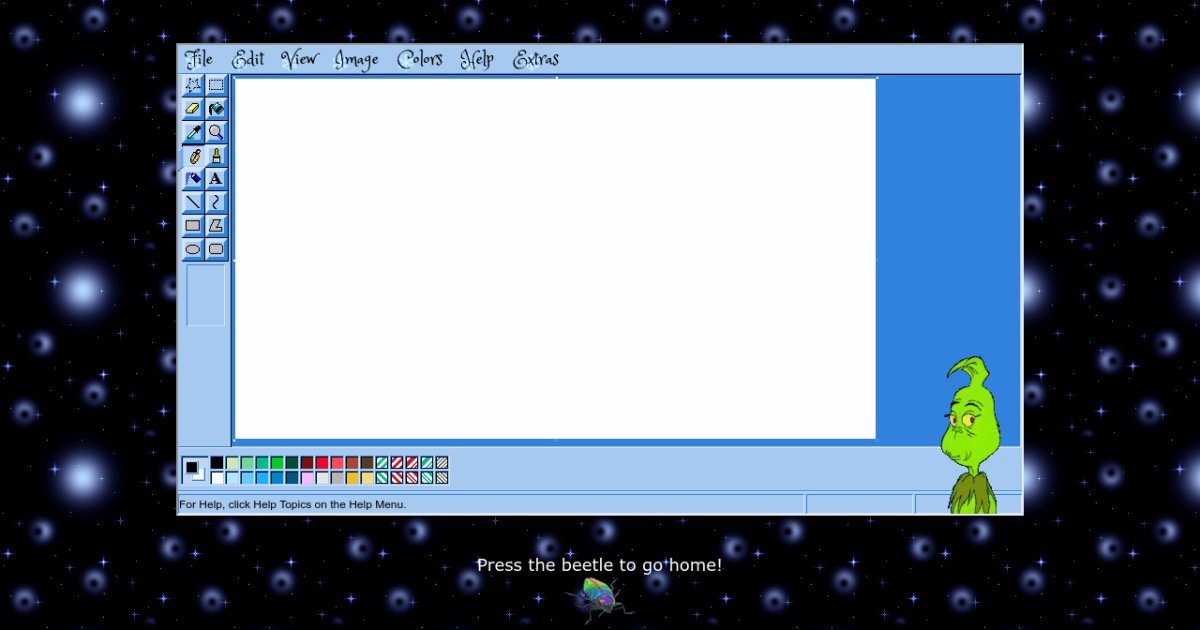
Task: Select the rectangular Select tool
Action: 216,85
